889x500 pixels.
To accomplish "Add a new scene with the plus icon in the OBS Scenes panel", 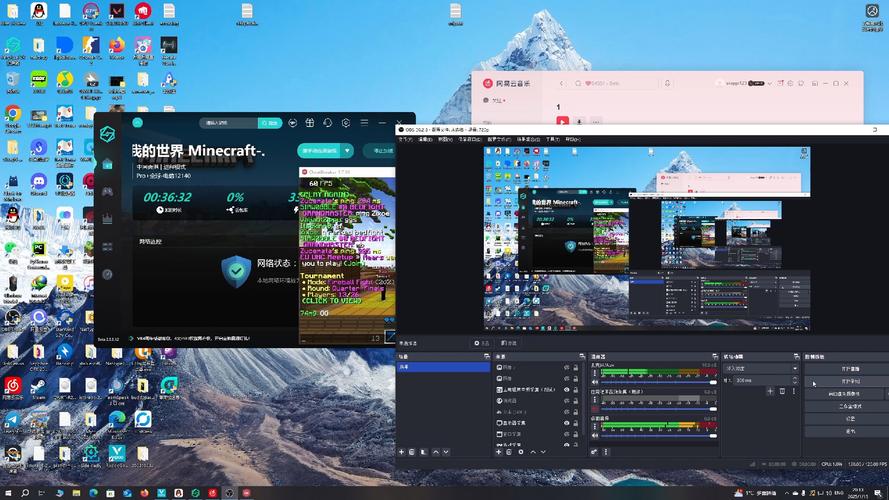I will tap(401, 452).
